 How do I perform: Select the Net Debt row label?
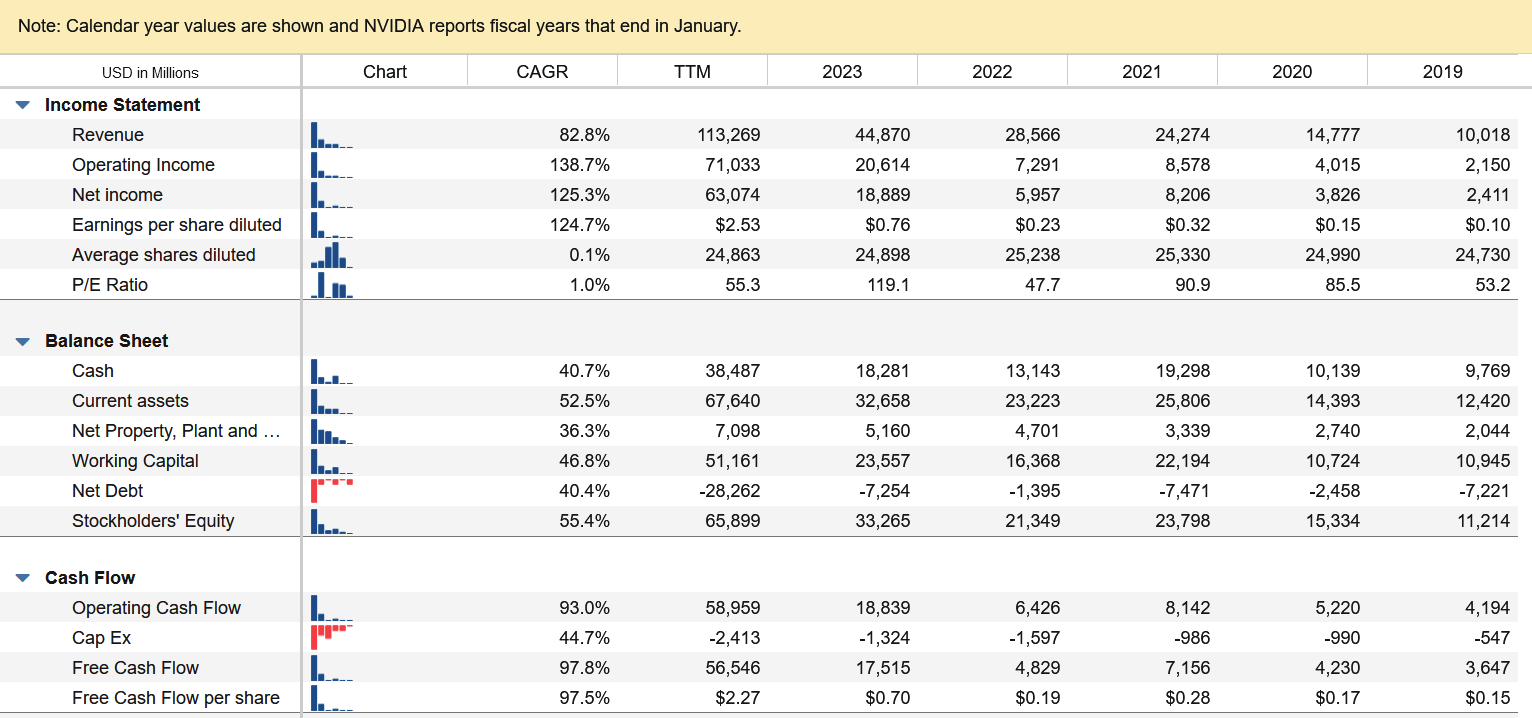pyautogui.click(x=107, y=491)
